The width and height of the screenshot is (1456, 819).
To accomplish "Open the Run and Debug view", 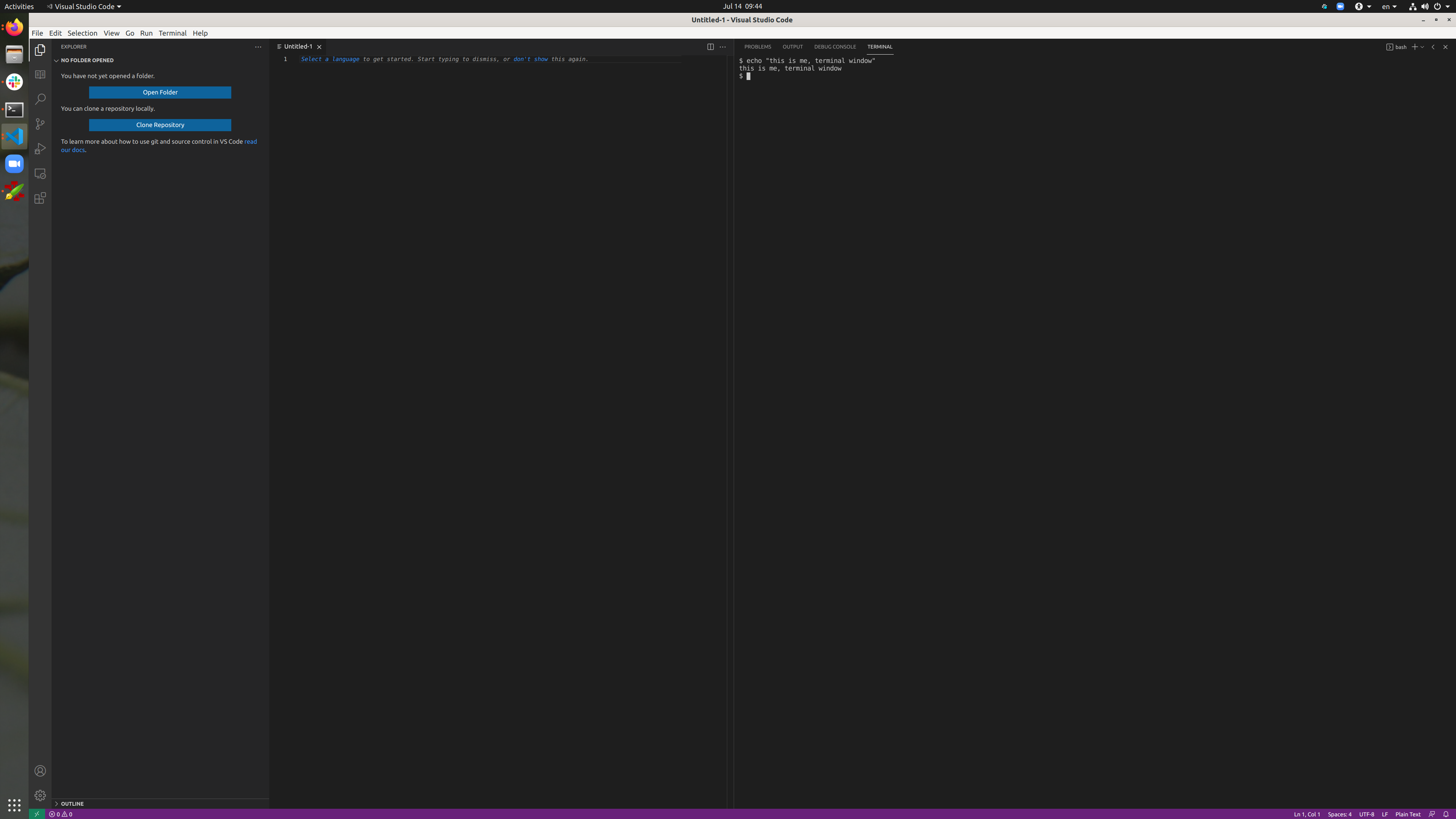I will (40, 149).
